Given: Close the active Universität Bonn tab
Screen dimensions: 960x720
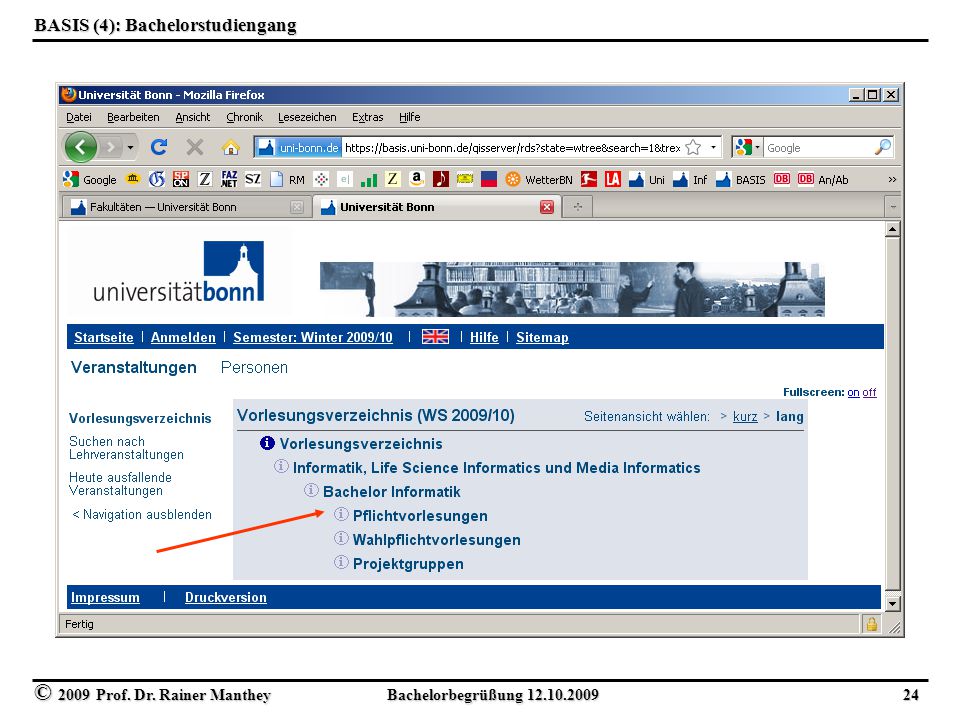Looking at the screenshot, I should click(547, 207).
